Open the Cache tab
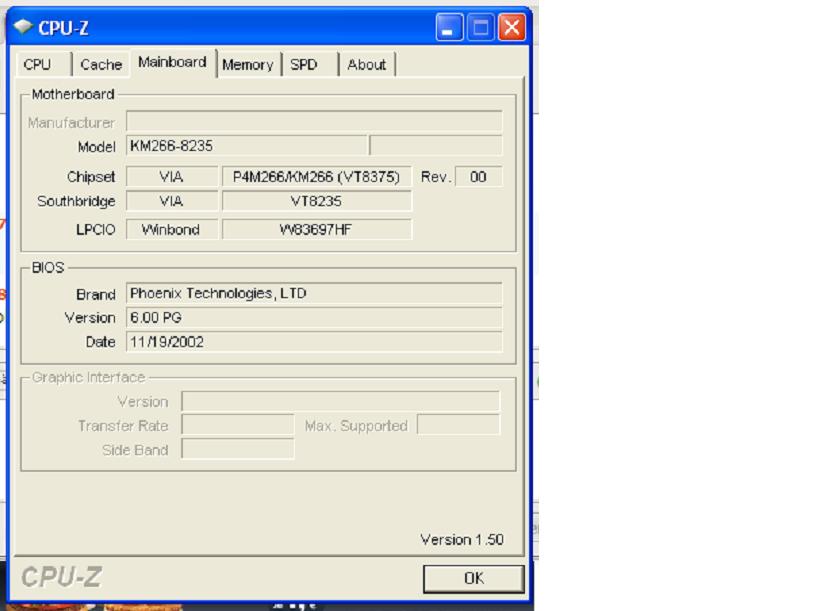 101,65
